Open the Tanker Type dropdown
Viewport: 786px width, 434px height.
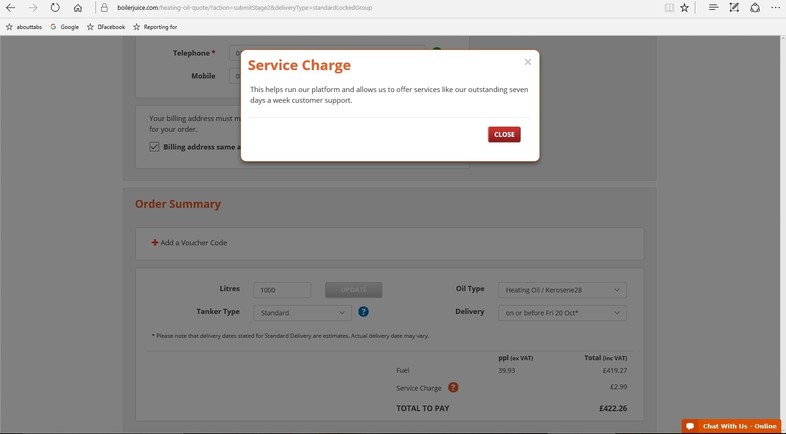point(302,313)
